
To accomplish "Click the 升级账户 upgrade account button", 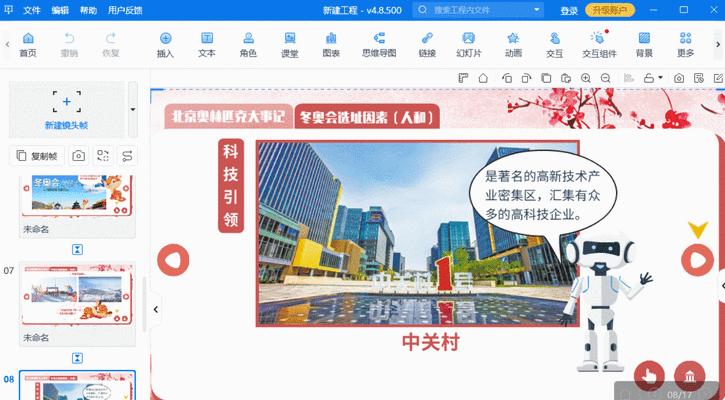I will (x=610, y=10).
